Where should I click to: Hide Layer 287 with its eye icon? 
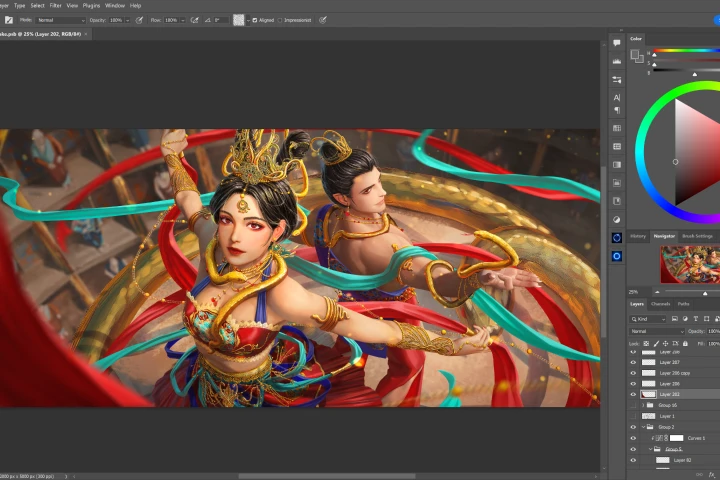point(633,362)
